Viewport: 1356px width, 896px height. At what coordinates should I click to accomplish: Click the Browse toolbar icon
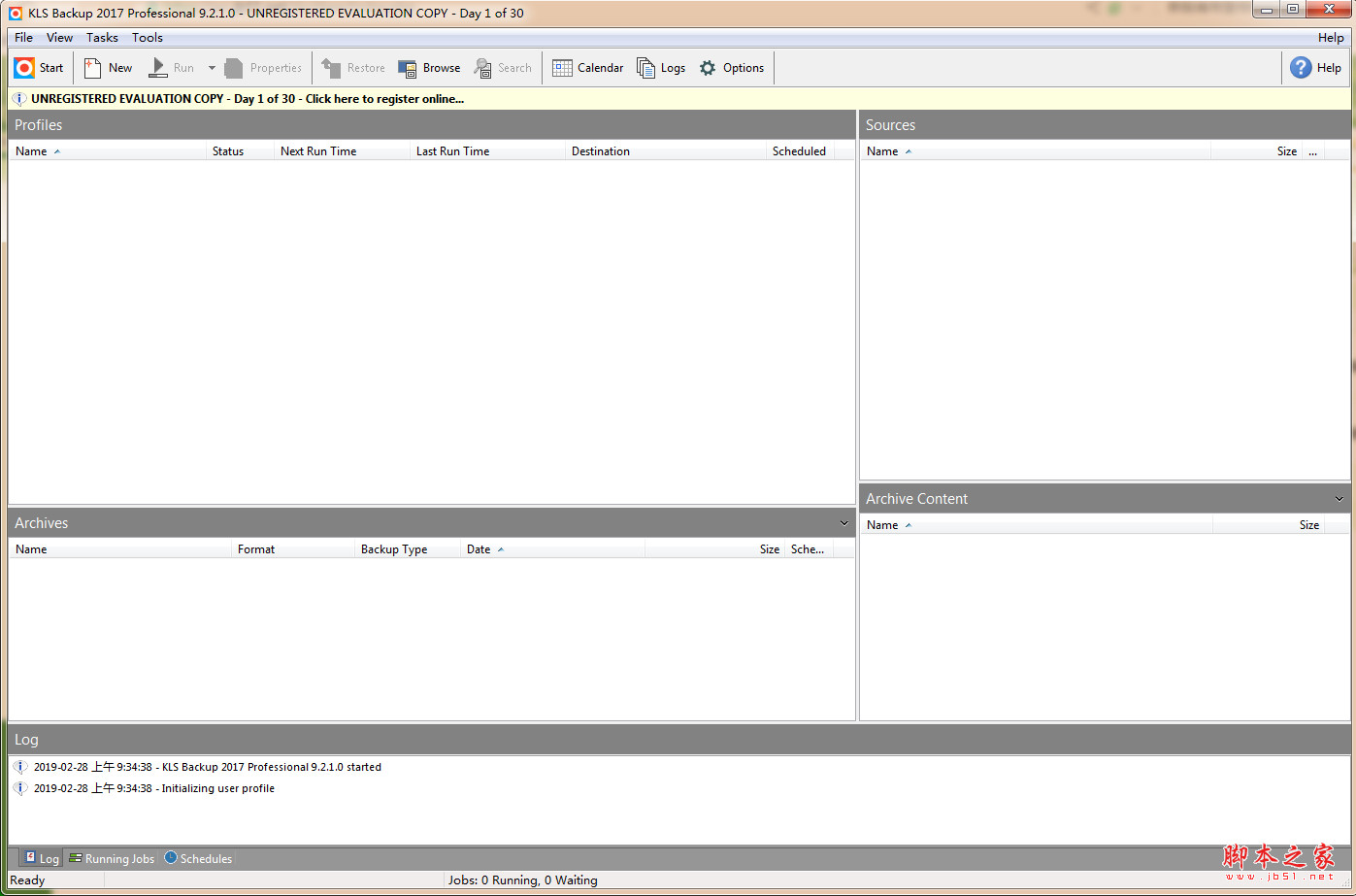click(408, 68)
